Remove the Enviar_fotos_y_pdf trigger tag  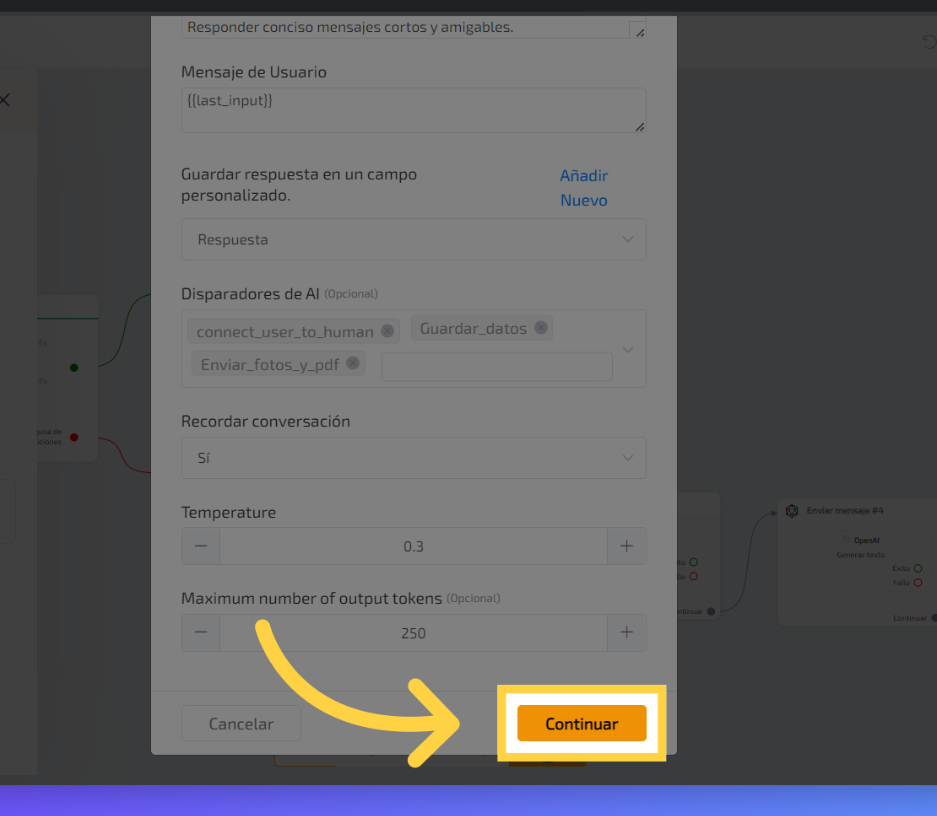(x=353, y=364)
